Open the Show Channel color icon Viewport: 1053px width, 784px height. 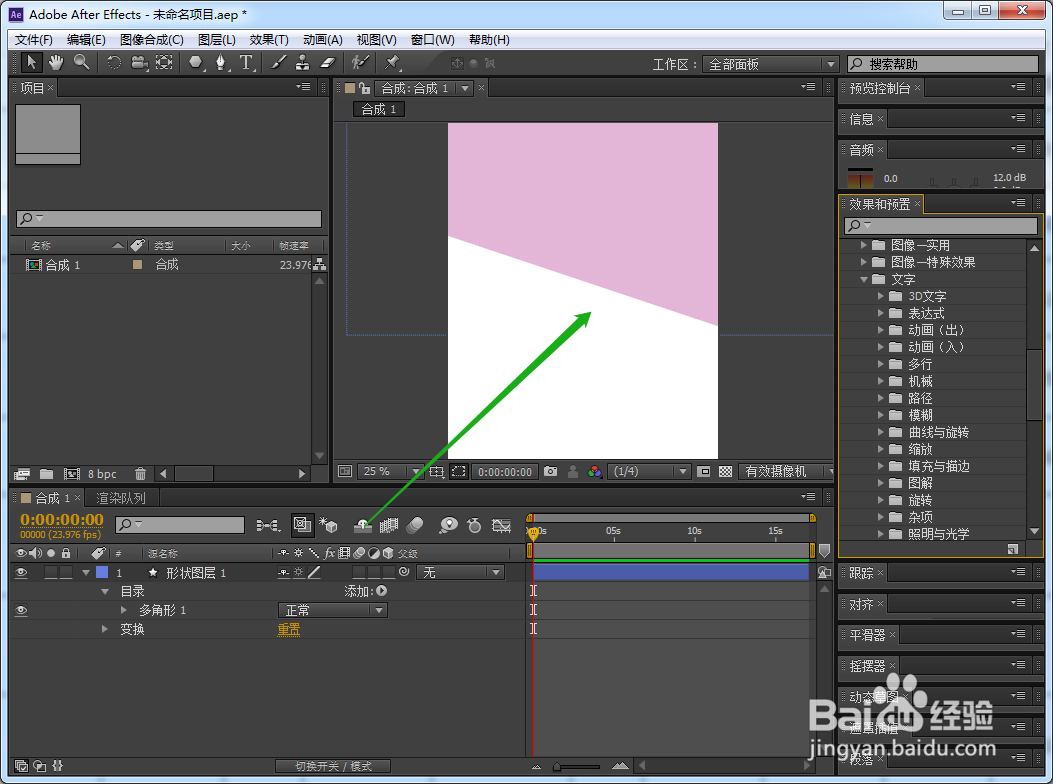point(594,472)
